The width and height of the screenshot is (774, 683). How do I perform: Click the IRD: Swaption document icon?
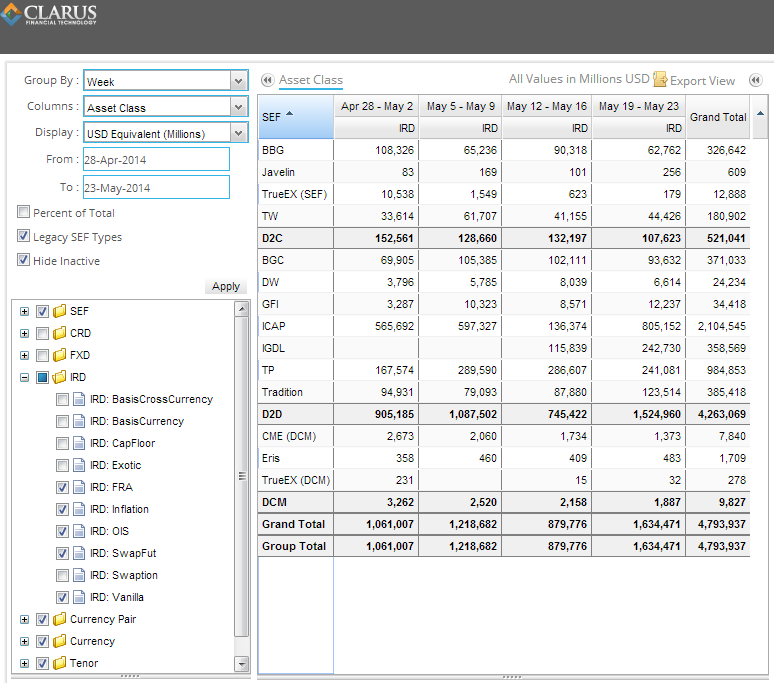click(x=79, y=575)
